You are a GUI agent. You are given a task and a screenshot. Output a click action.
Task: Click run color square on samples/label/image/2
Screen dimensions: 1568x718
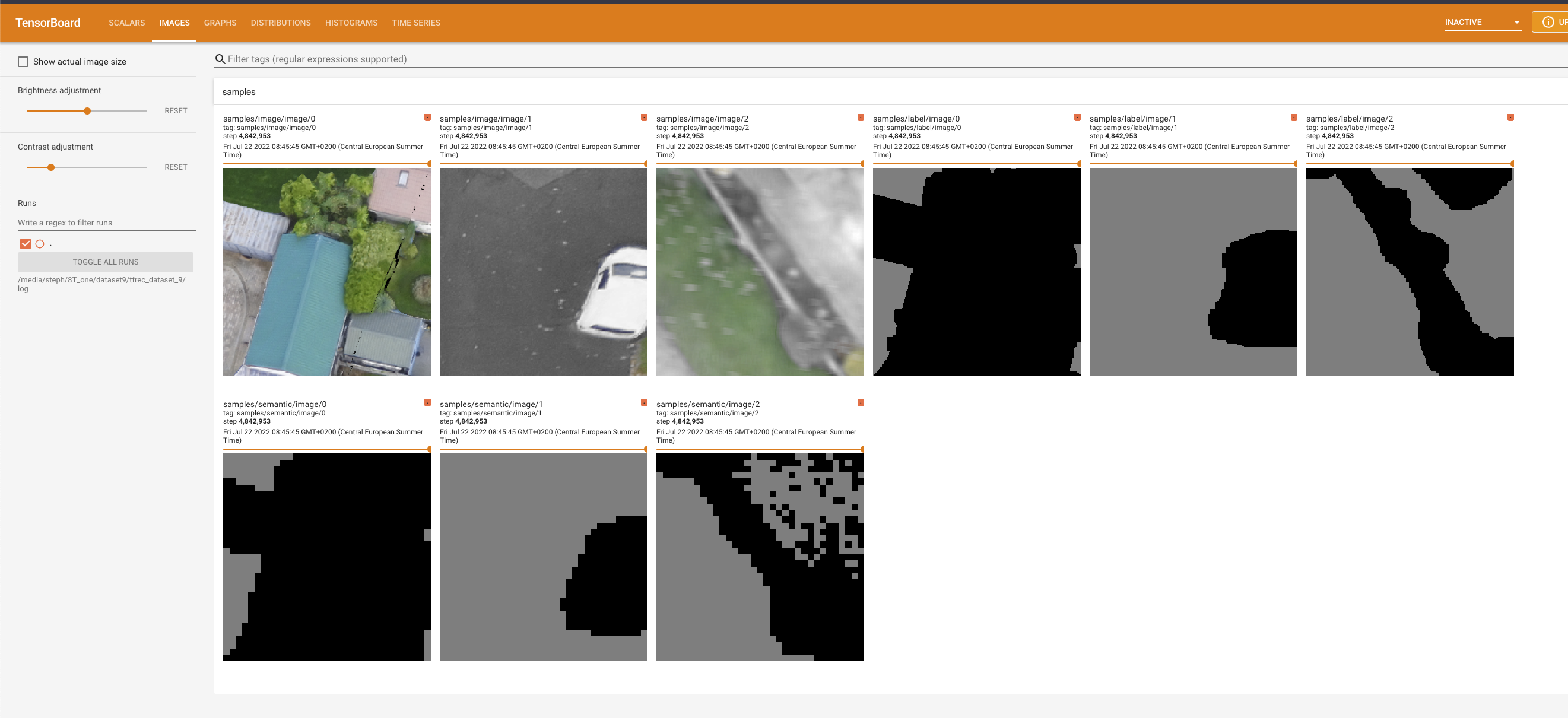(x=1510, y=117)
